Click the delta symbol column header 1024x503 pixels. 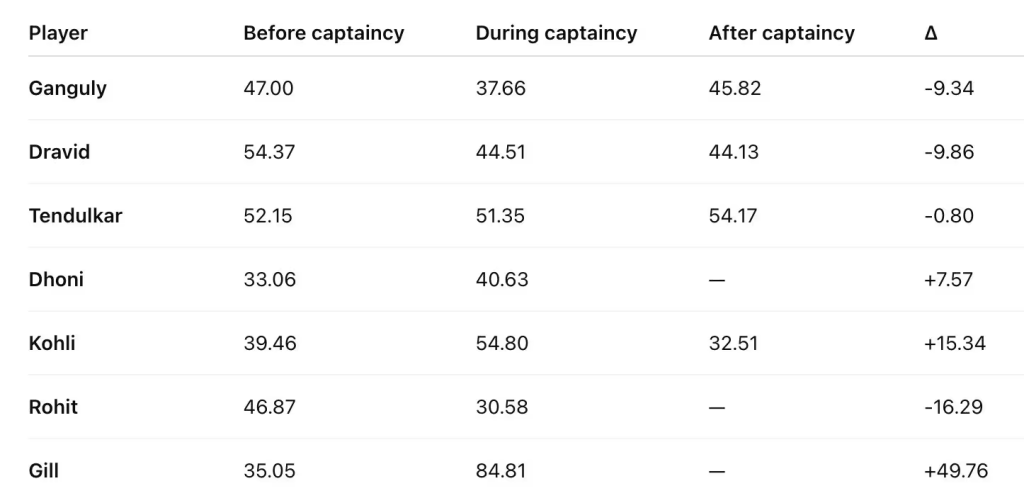point(931,33)
